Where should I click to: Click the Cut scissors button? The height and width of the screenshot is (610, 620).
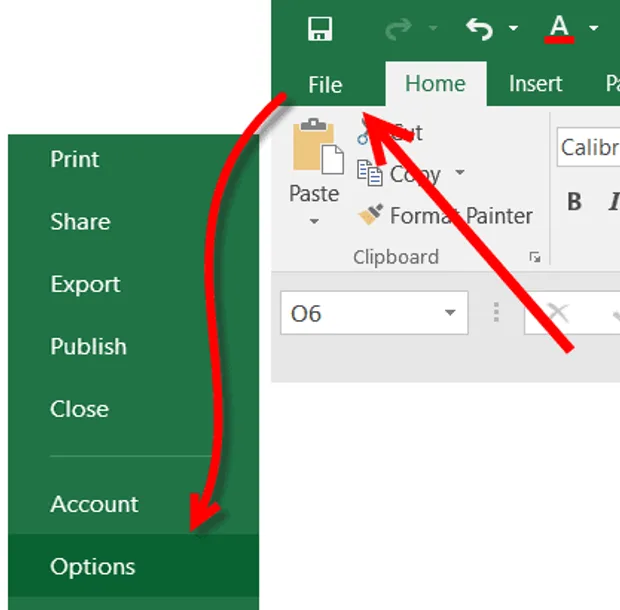390,132
